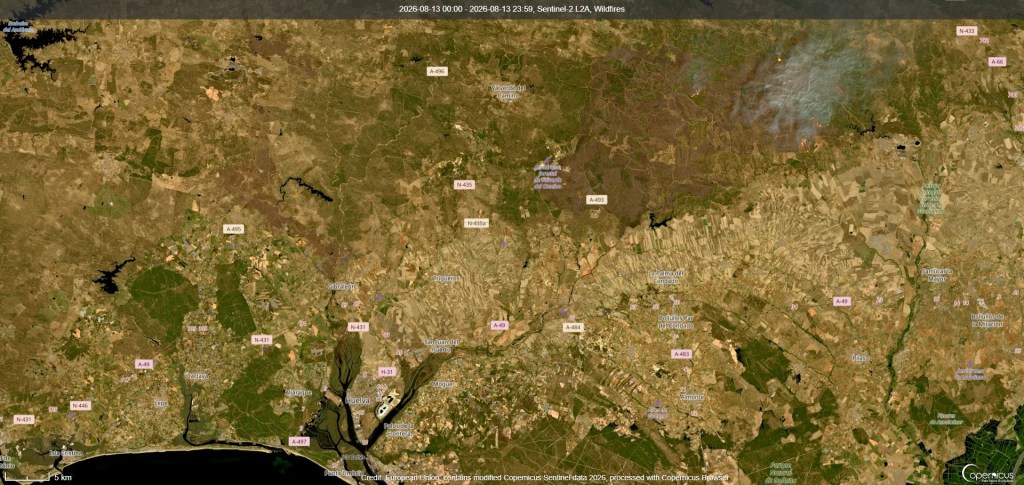Click the N-446 road shield
Screen dimensions: 1024x485
(80, 405)
